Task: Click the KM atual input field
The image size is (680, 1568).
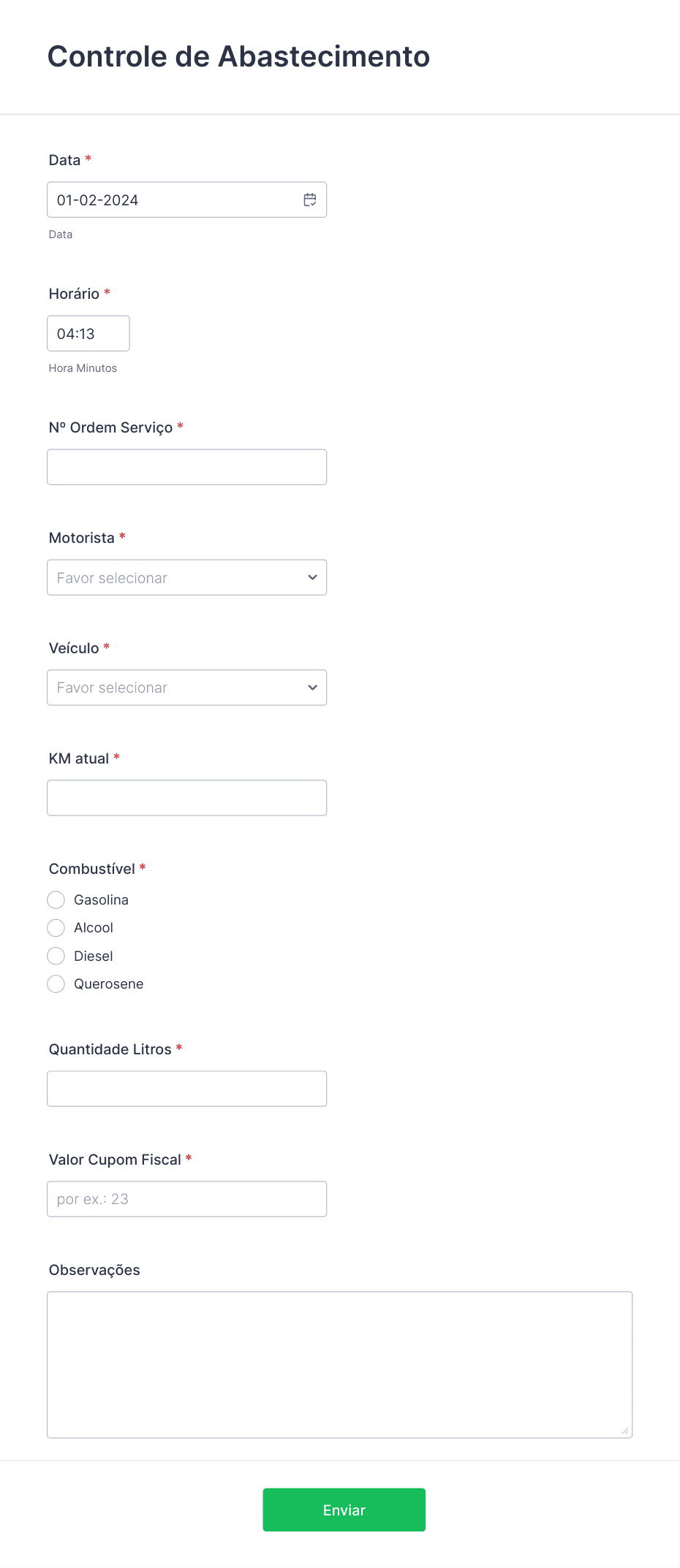Action: 186,798
